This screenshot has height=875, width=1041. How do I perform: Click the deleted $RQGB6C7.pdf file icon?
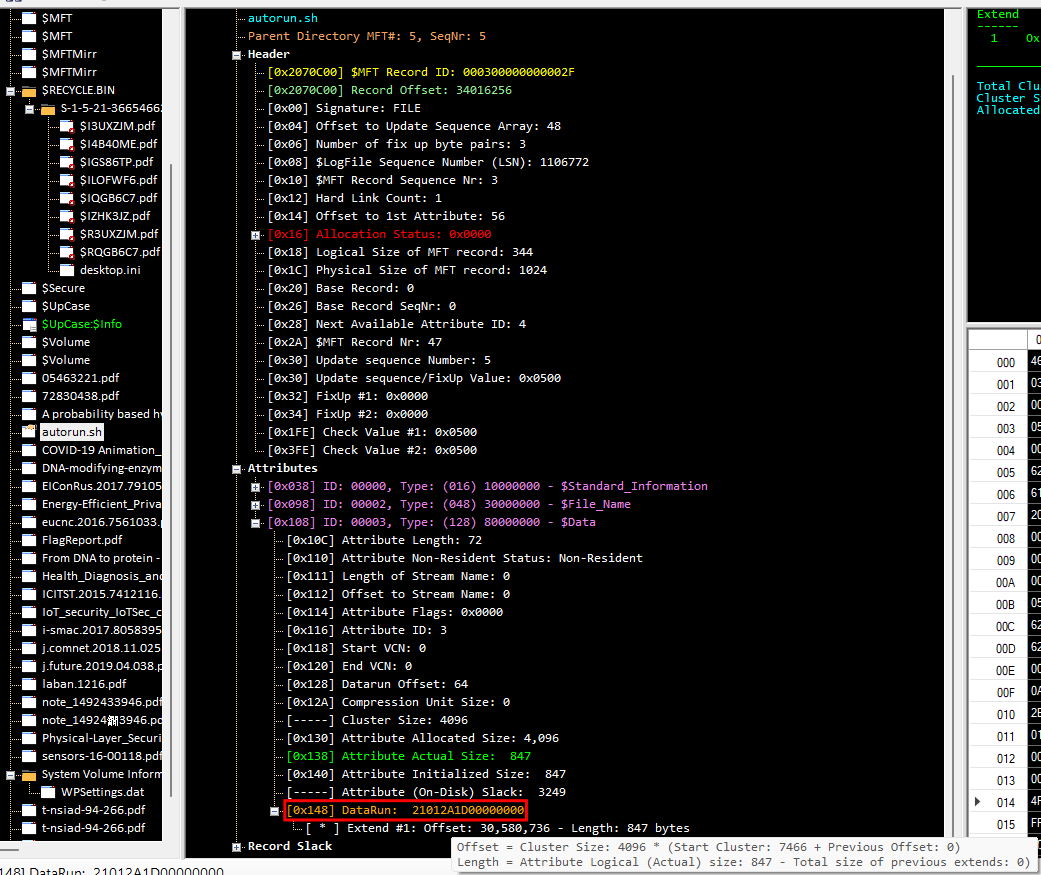click(x=67, y=252)
